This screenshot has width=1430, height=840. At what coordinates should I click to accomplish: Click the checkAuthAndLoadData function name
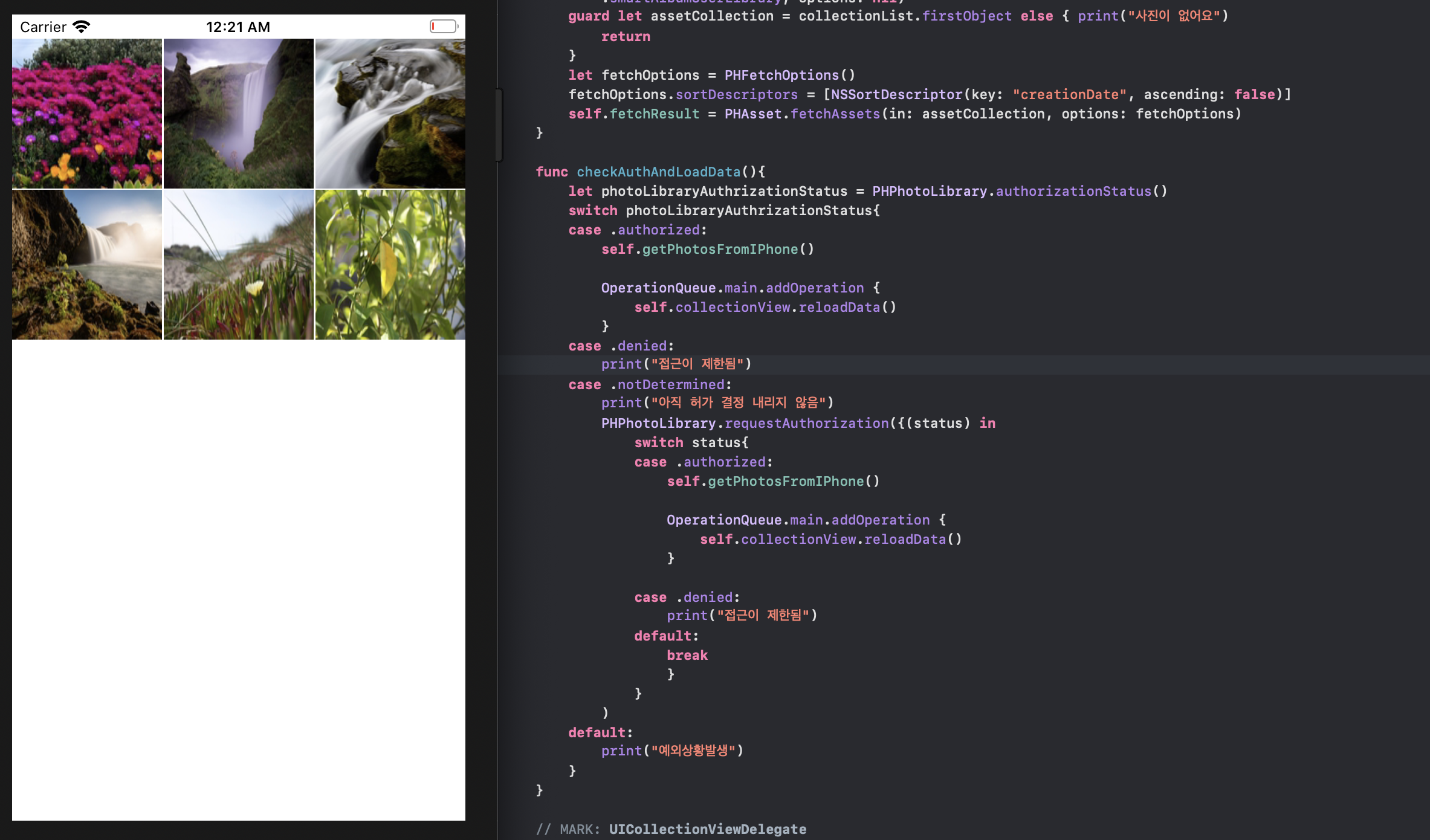(x=658, y=172)
